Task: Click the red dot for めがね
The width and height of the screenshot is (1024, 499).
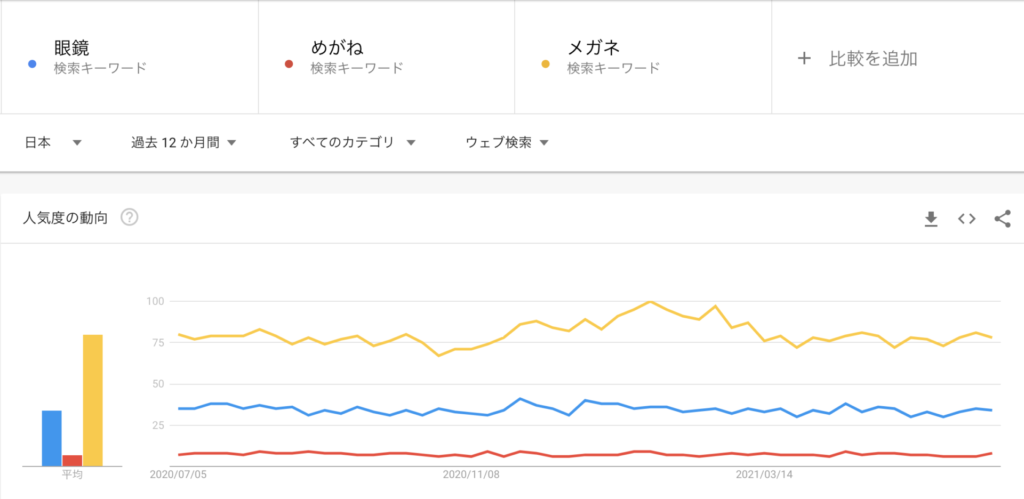Action: click(x=289, y=64)
